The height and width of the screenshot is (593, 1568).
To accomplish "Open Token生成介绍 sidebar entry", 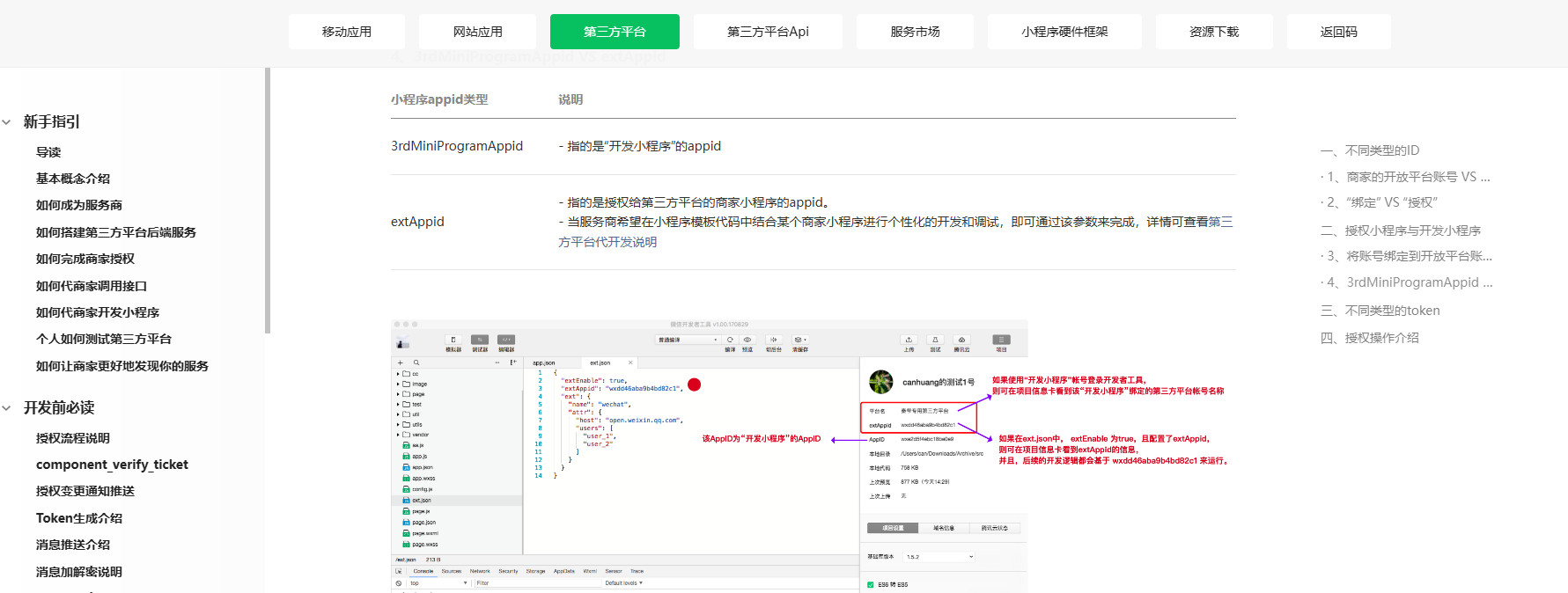I will coord(79,518).
